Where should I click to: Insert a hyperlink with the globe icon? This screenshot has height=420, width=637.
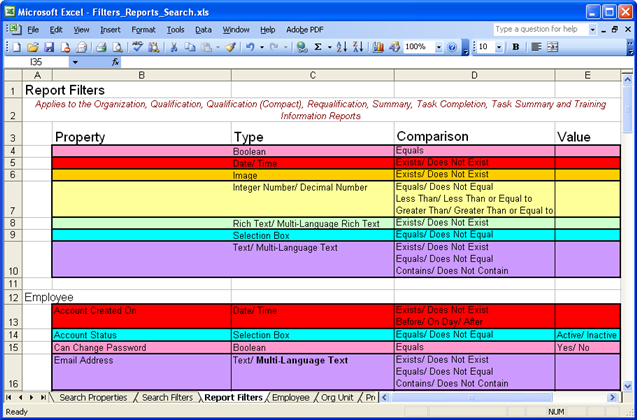point(302,47)
